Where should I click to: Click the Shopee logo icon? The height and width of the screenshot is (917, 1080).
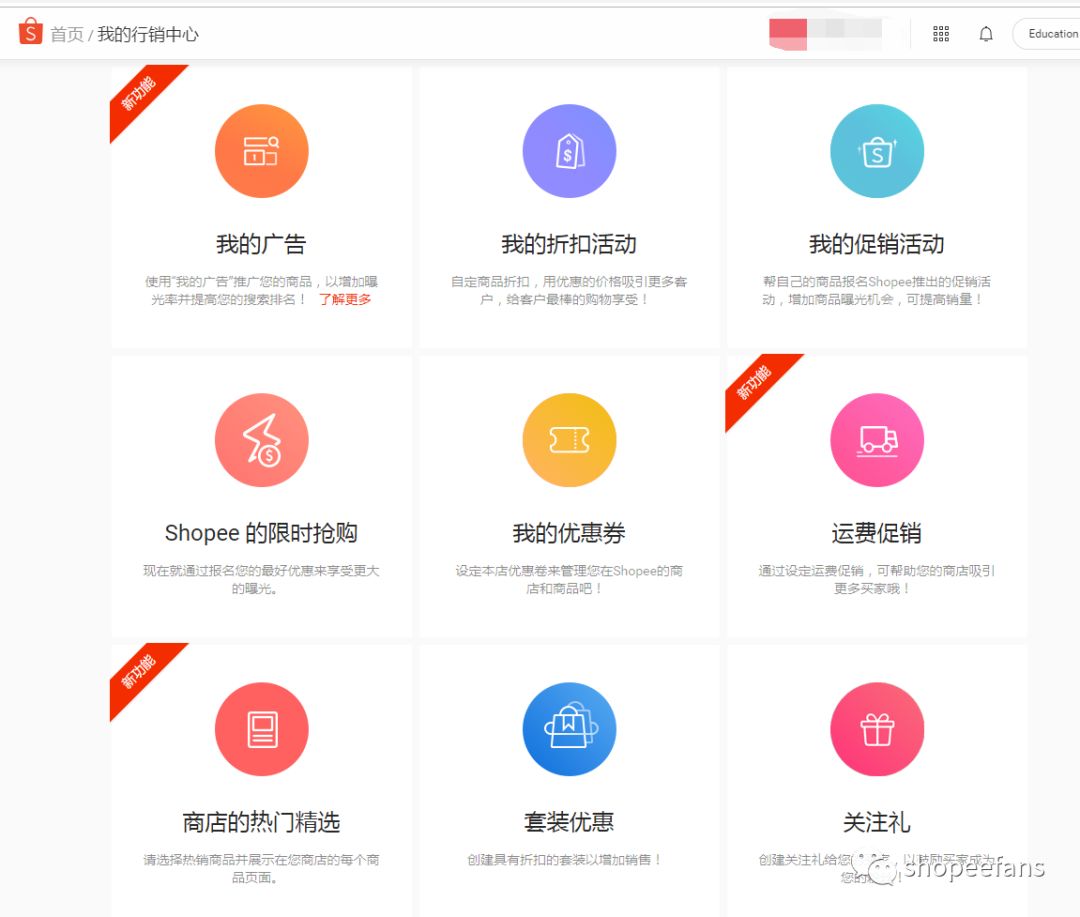[29, 31]
